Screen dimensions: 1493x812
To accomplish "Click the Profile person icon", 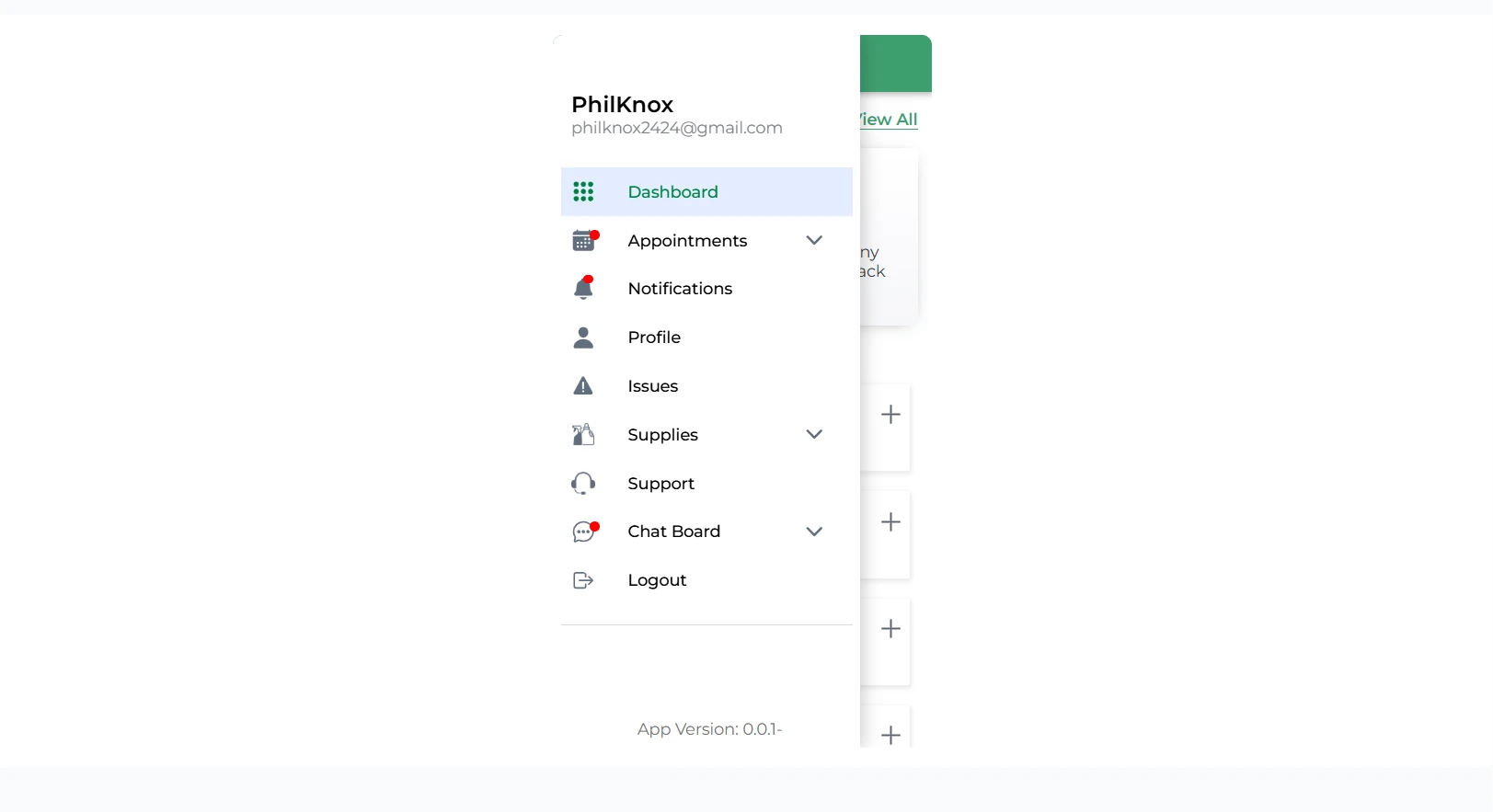I will pyautogui.click(x=583, y=337).
